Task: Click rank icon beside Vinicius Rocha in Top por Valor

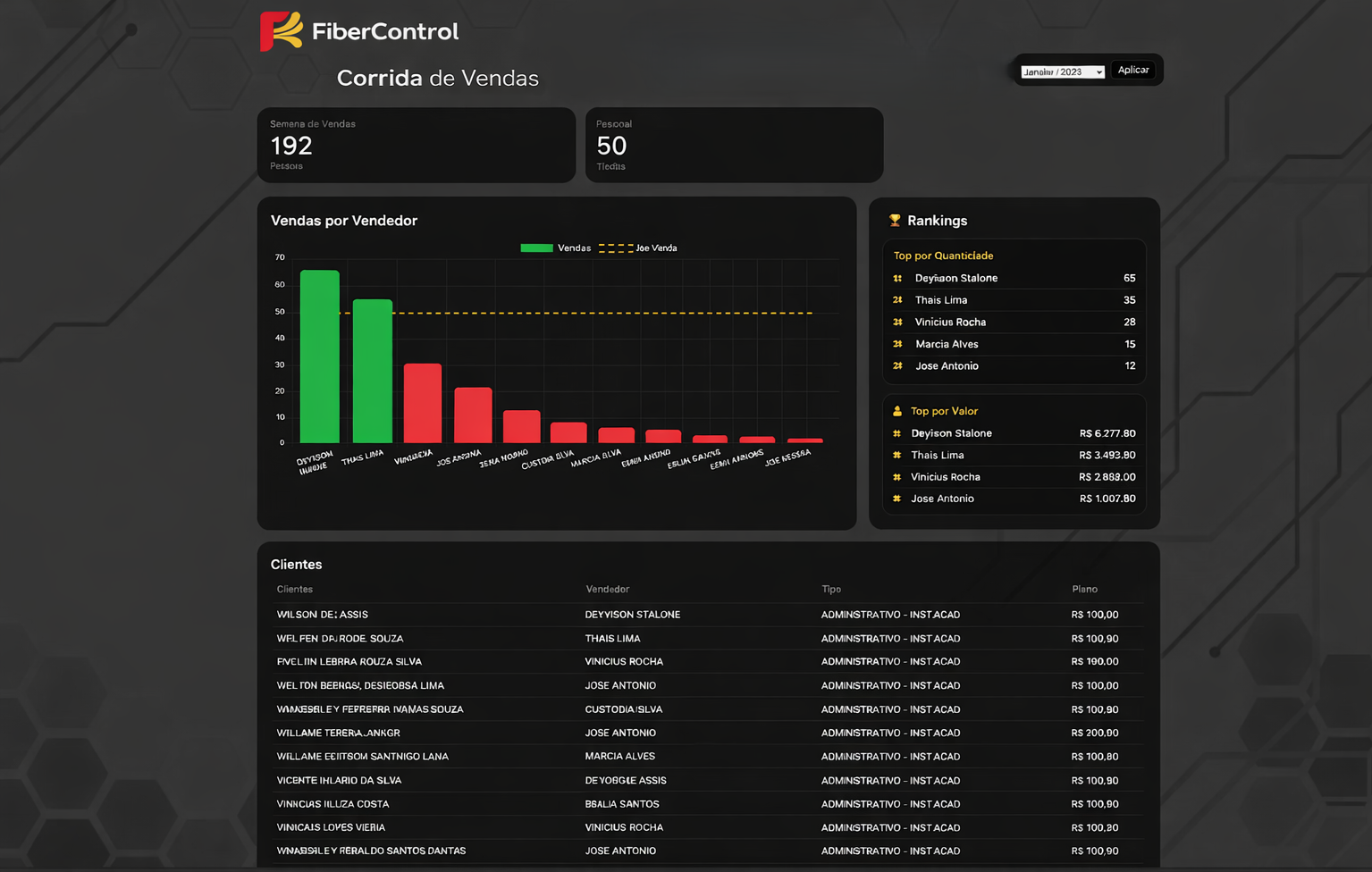Action: (x=896, y=477)
